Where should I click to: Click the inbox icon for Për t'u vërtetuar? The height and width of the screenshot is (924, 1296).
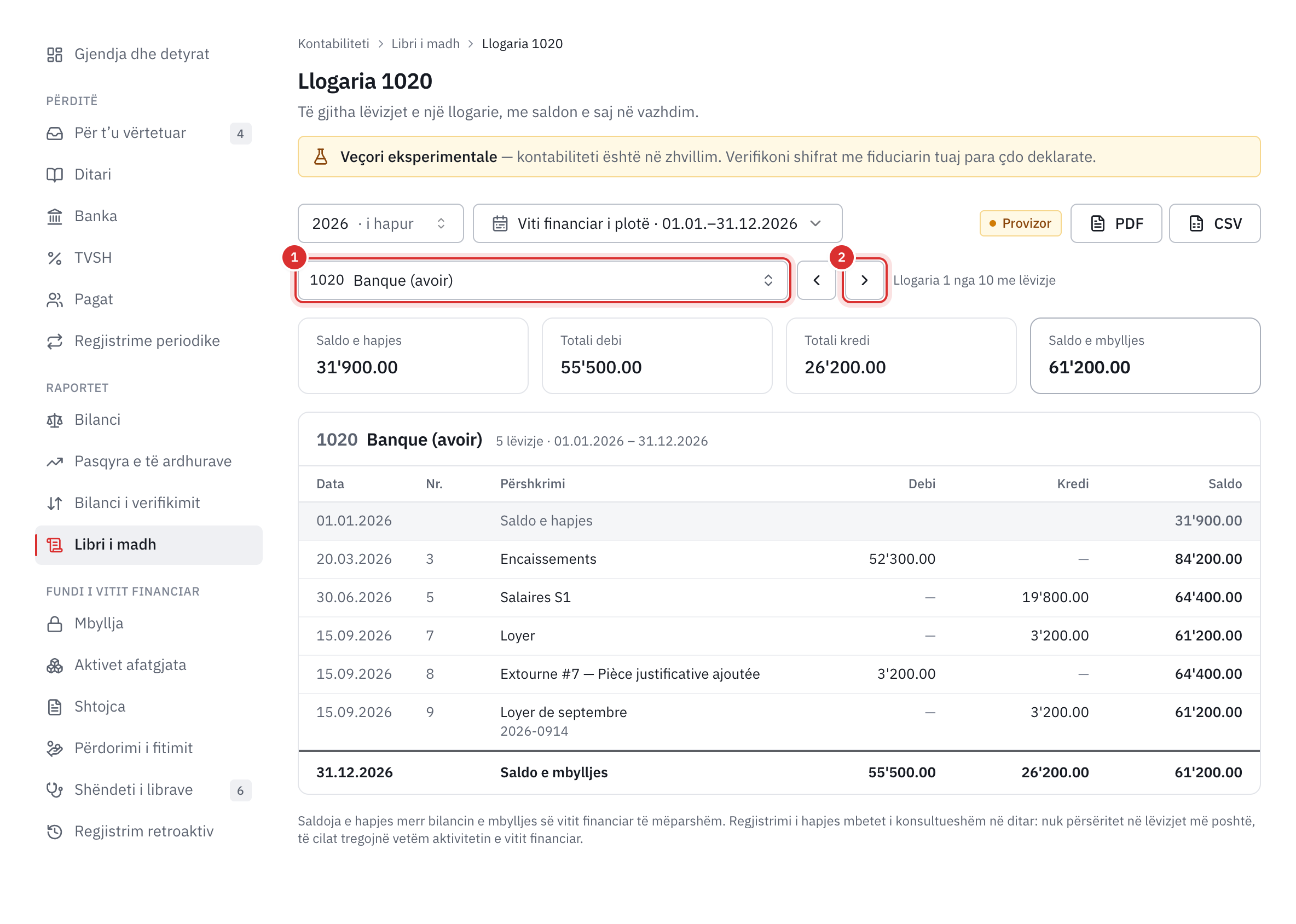[x=55, y=133]
